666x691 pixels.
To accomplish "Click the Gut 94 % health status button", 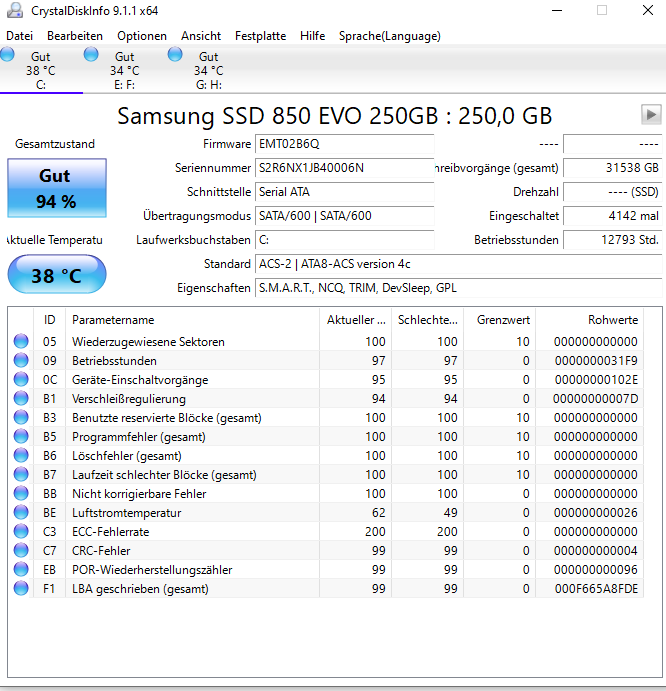I will 57,188.
